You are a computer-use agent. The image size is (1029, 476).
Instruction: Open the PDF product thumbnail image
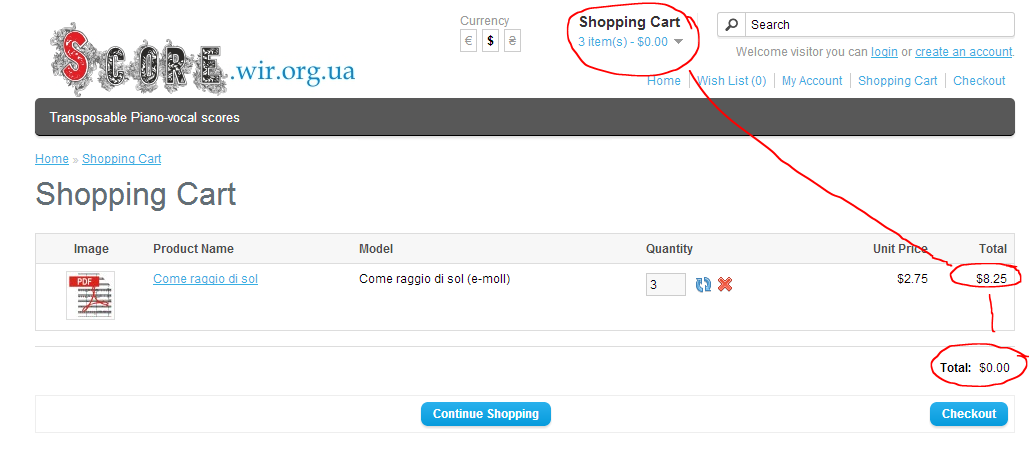(x=91, y=295)
